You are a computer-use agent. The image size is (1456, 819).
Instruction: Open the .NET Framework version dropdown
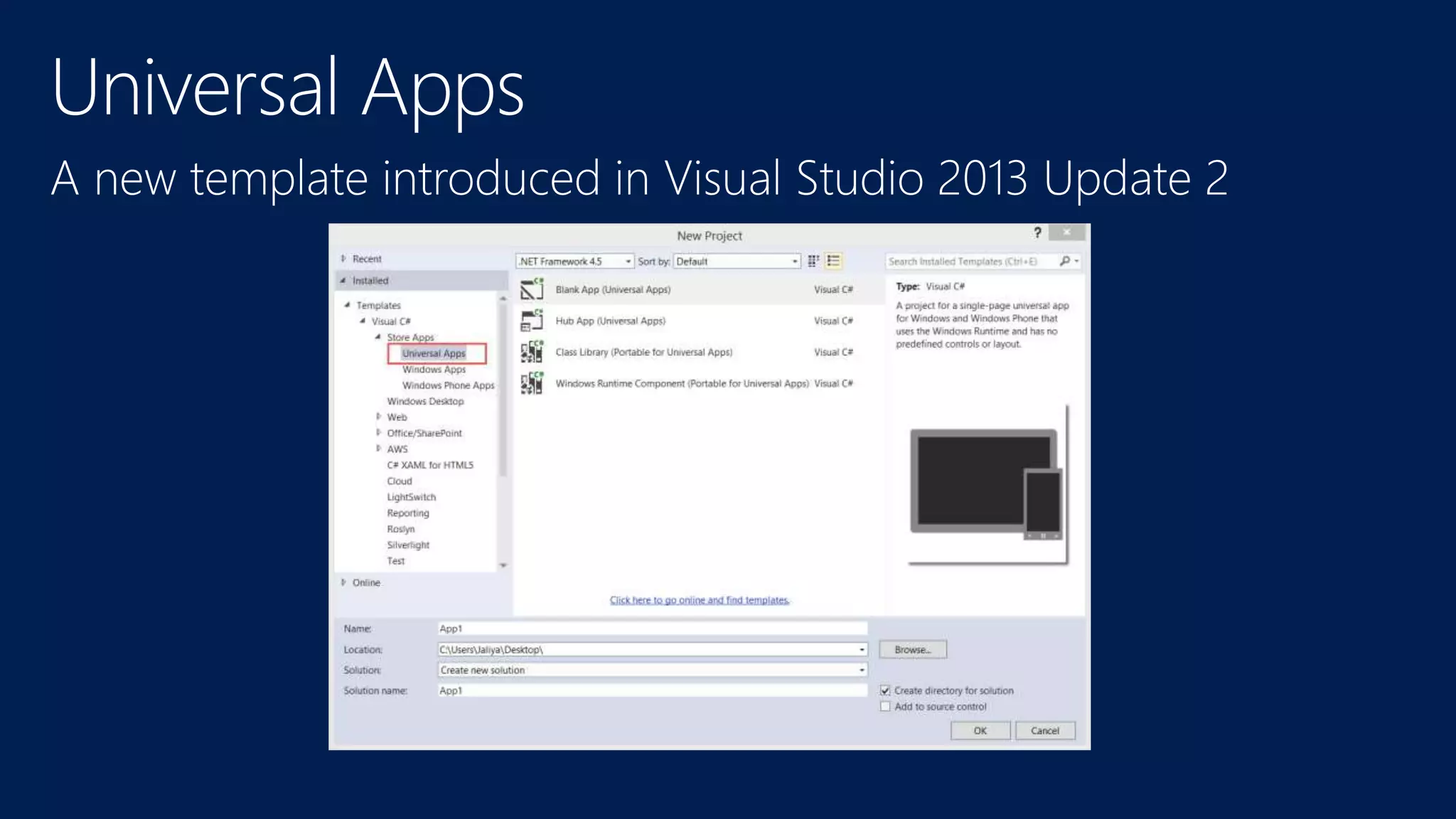(628, 262)
